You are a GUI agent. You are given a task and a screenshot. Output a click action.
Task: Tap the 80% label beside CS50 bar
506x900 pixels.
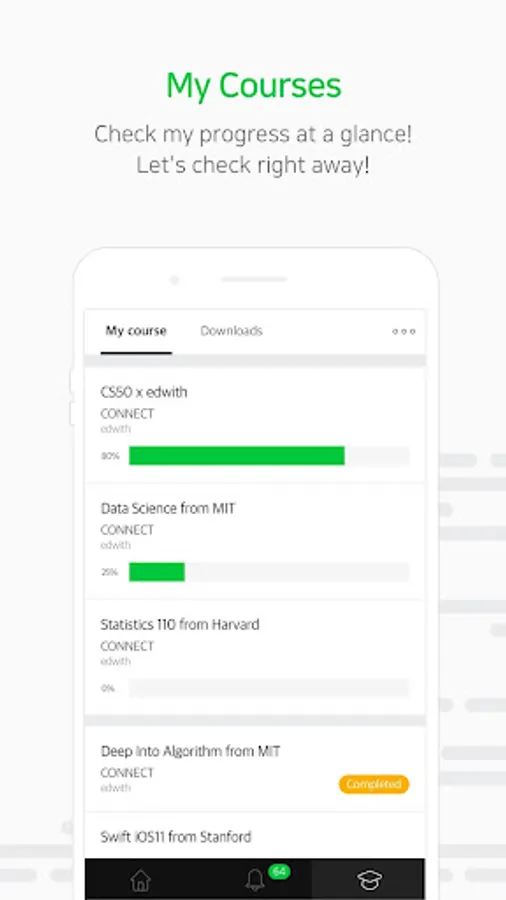pos(110,456)
